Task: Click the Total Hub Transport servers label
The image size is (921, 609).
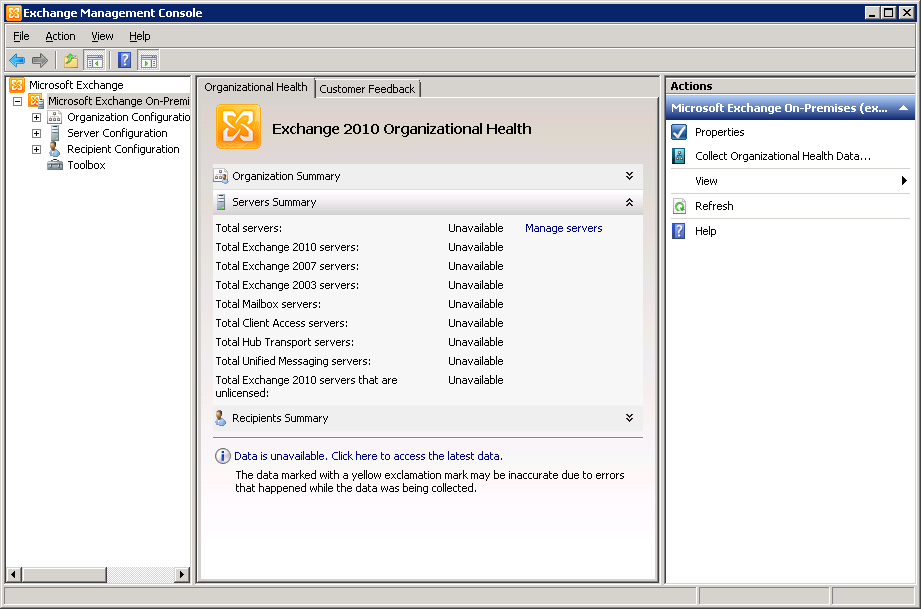Action: point(285,342)
